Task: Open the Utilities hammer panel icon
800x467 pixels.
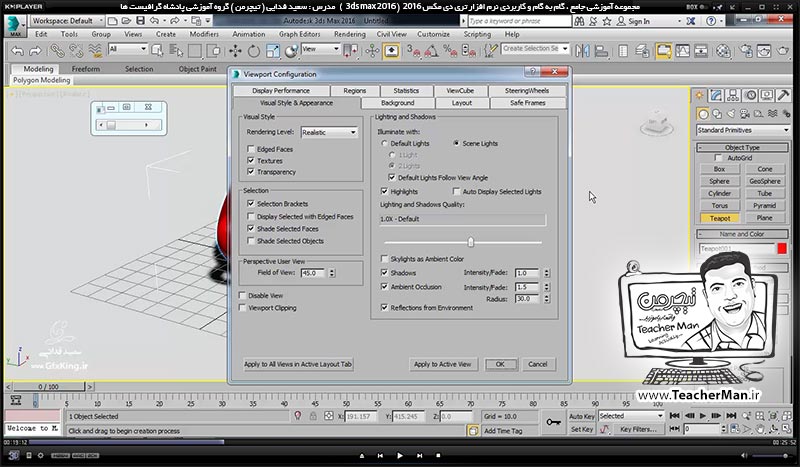Action: 783,95
